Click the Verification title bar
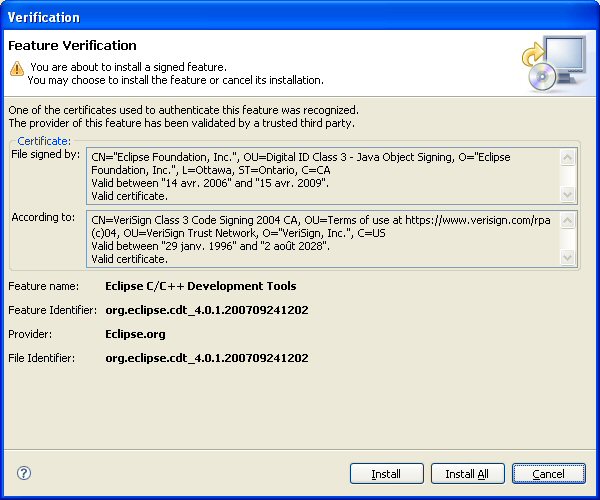The width and height of the screenshot is (600, 500). click(300, 17)
